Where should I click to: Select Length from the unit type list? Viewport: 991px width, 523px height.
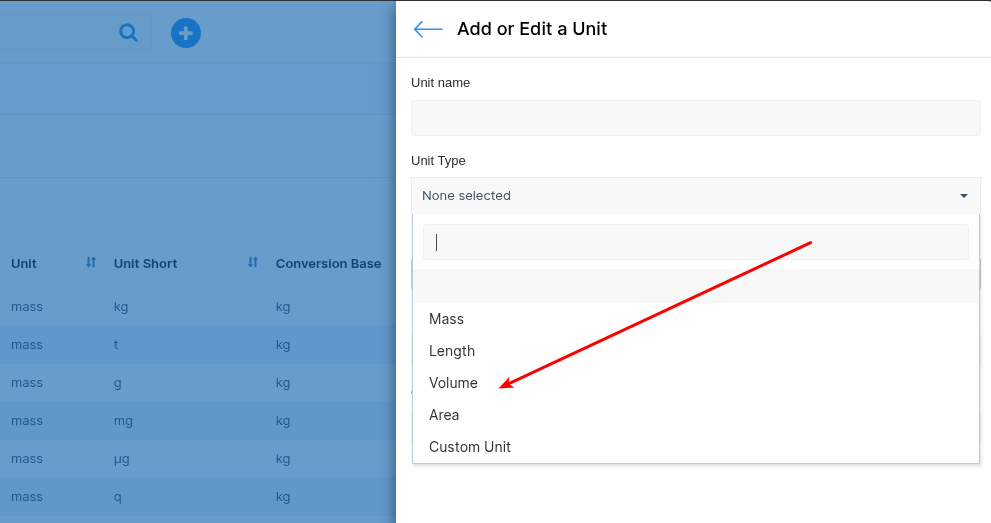point(452,351)
